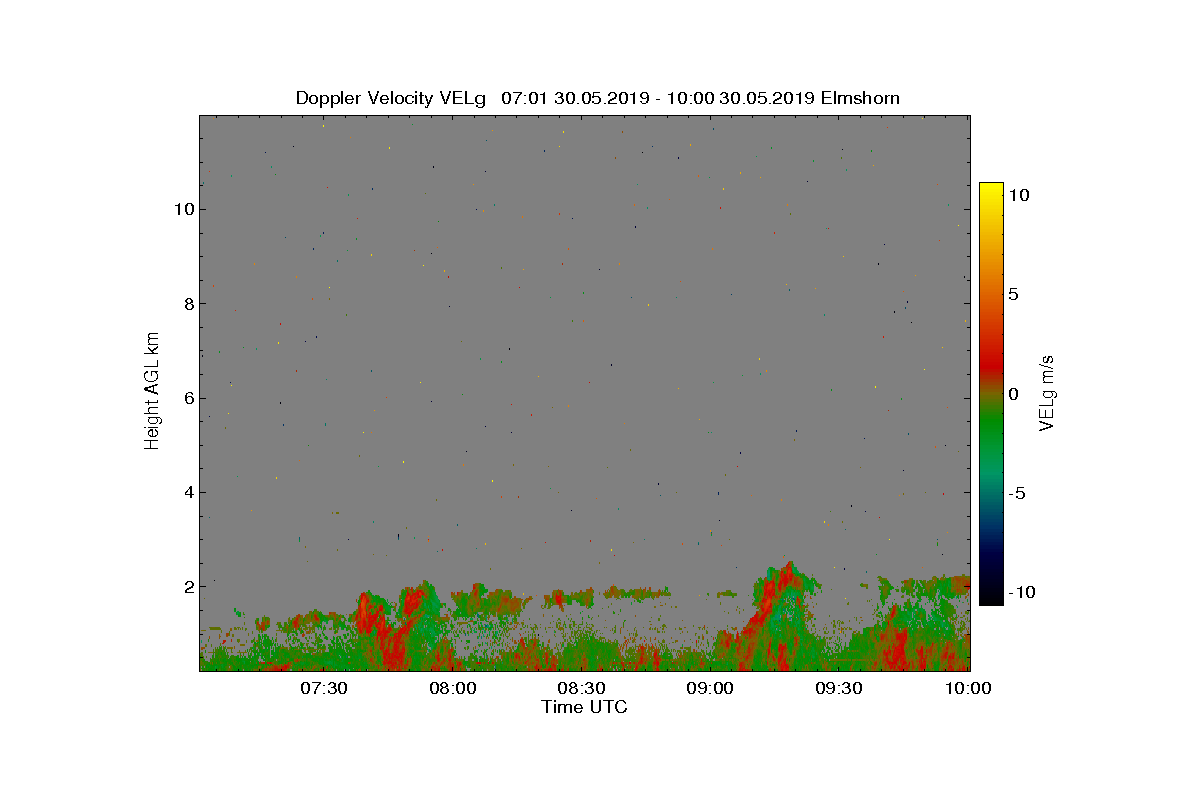Click the '08:30' time tick label
The width and height of the screenshot is (1200, 800).
(x=582, y=688)
